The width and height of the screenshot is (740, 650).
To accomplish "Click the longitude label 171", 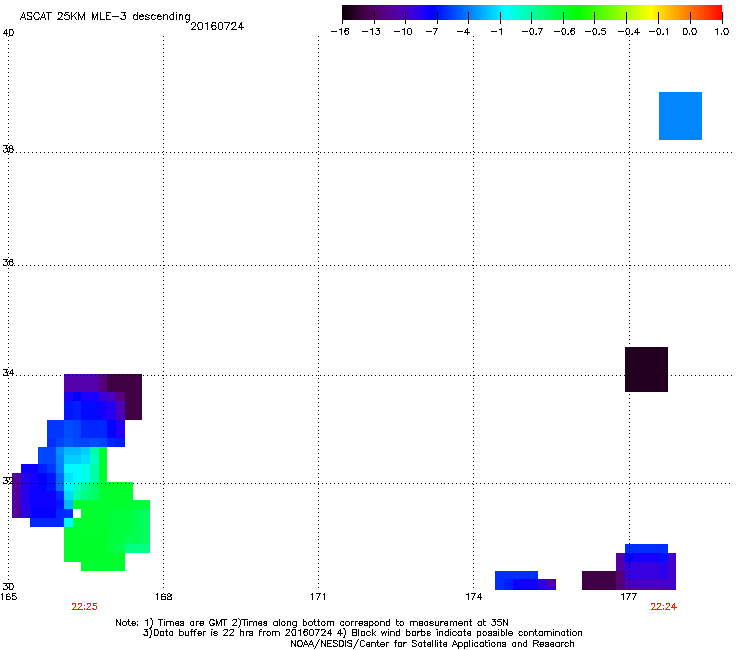I will click(318, 597).
